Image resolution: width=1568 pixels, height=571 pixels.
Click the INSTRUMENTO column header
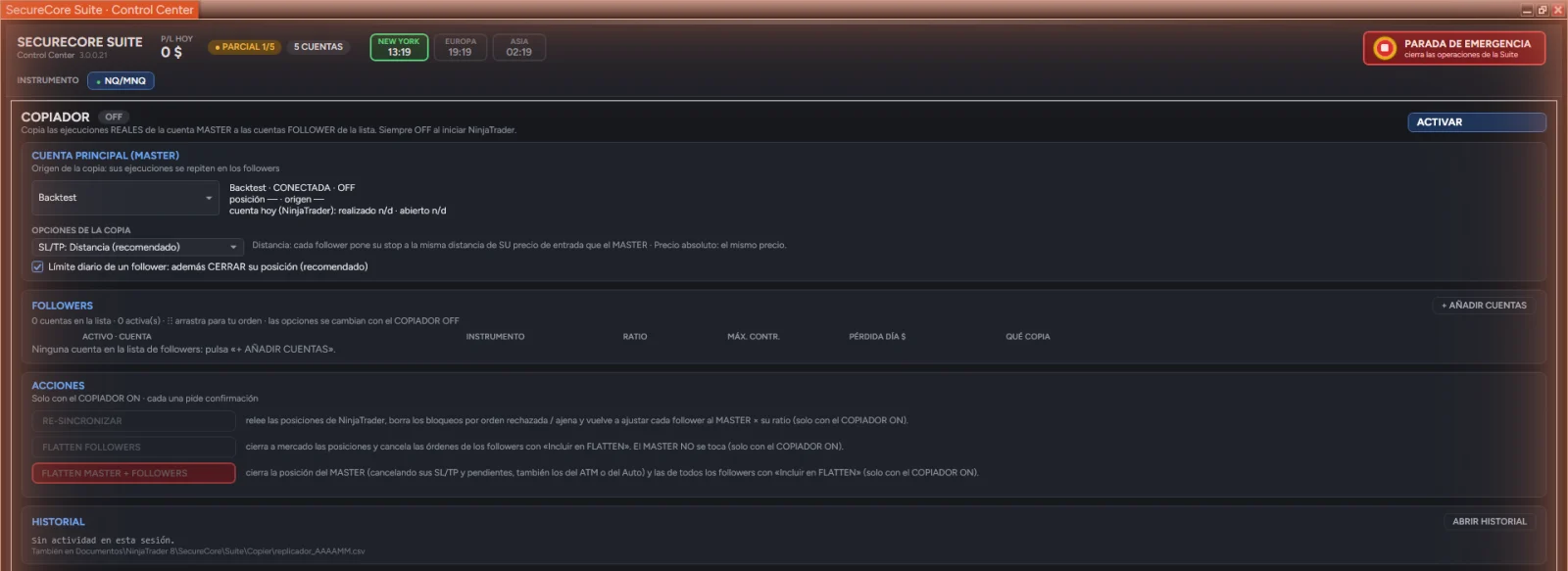tap(495, 337)
